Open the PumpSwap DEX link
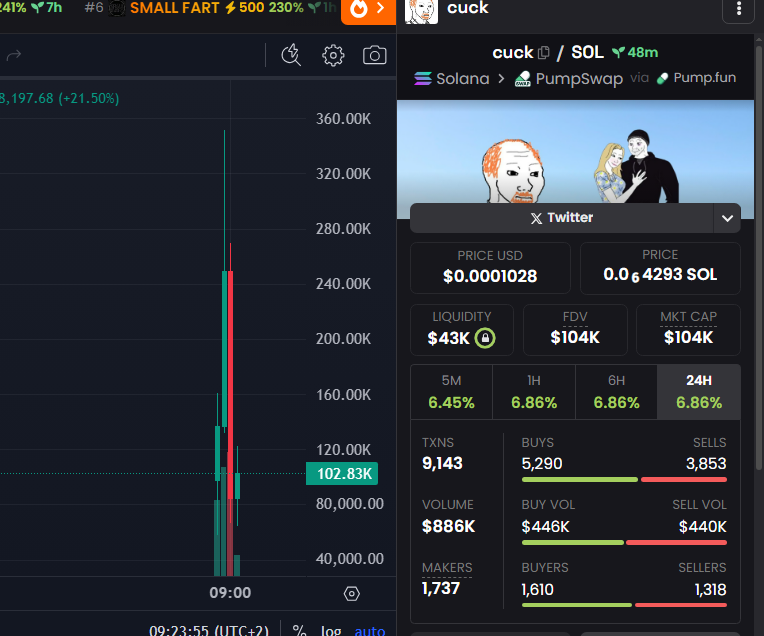This screenshot has height=636, width=764. [569, 78]
